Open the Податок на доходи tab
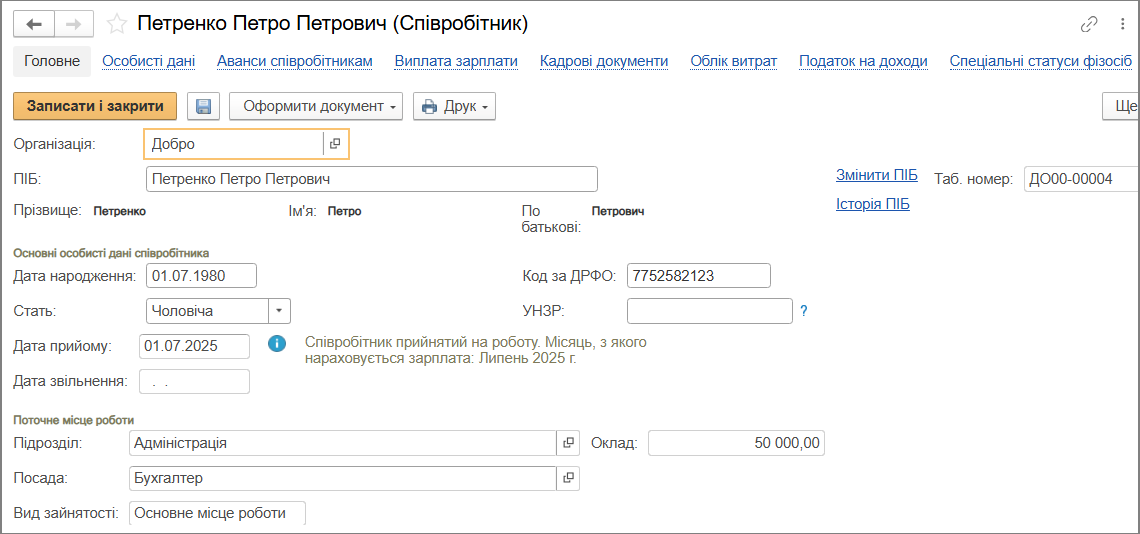The height and width of the screenshot is (534, 1140). pos(863,61)
